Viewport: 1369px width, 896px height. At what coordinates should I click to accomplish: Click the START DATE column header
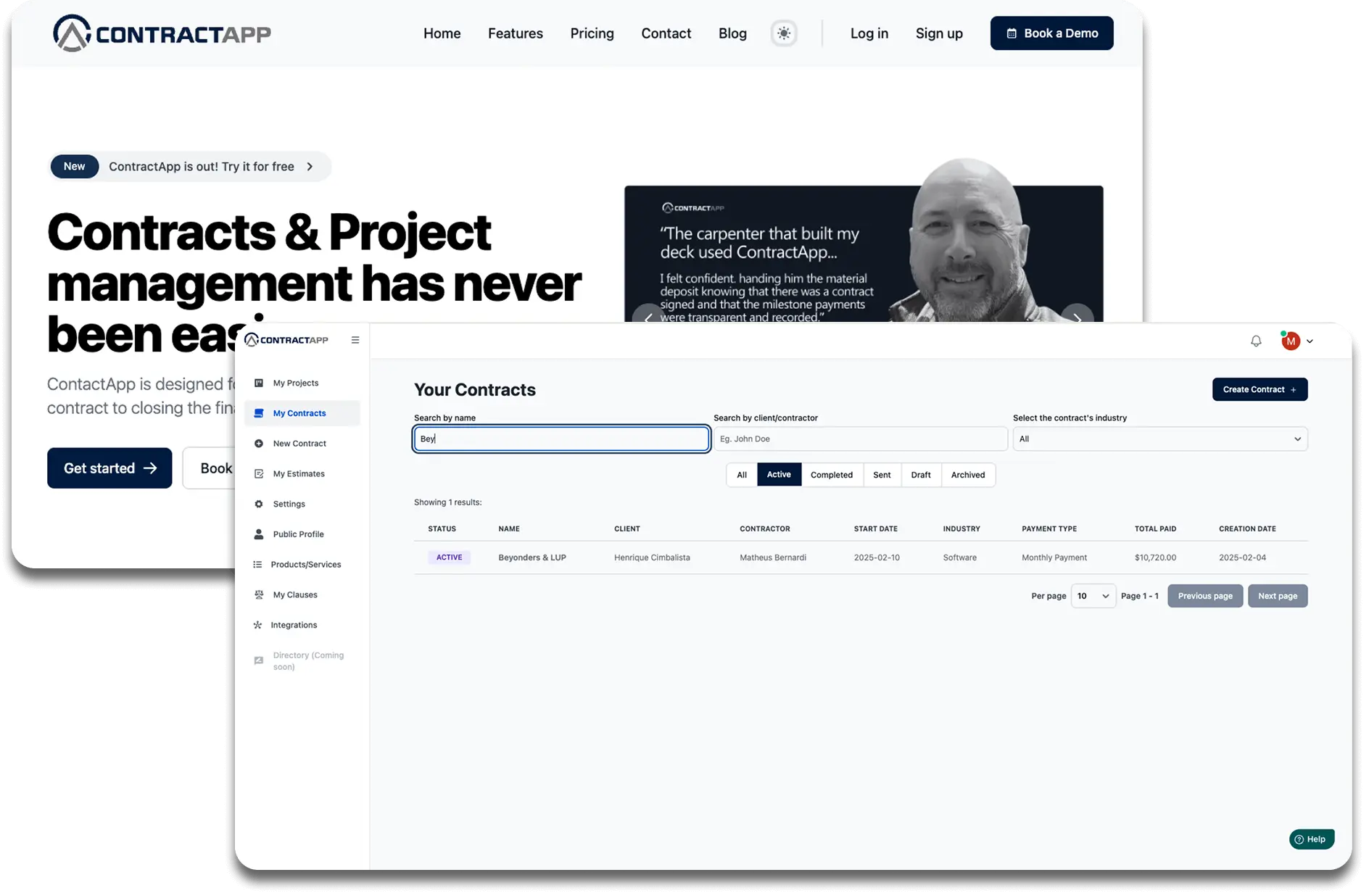click(876, 528)
